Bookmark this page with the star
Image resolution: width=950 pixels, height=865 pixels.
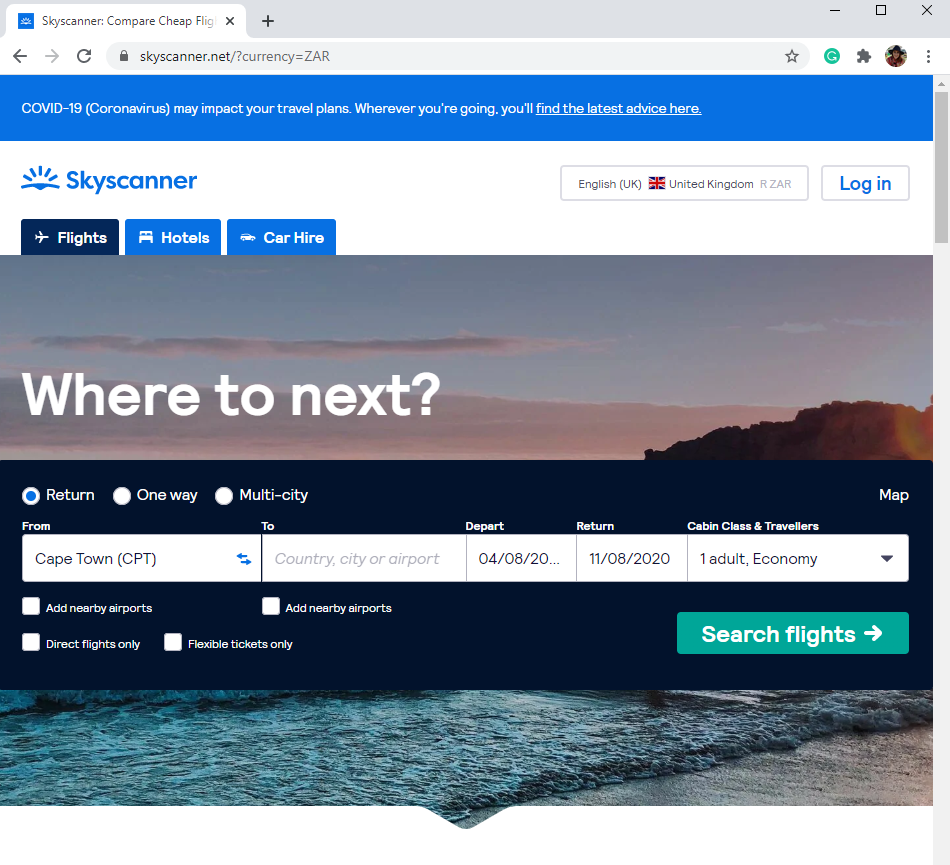[x=791, y=56]
